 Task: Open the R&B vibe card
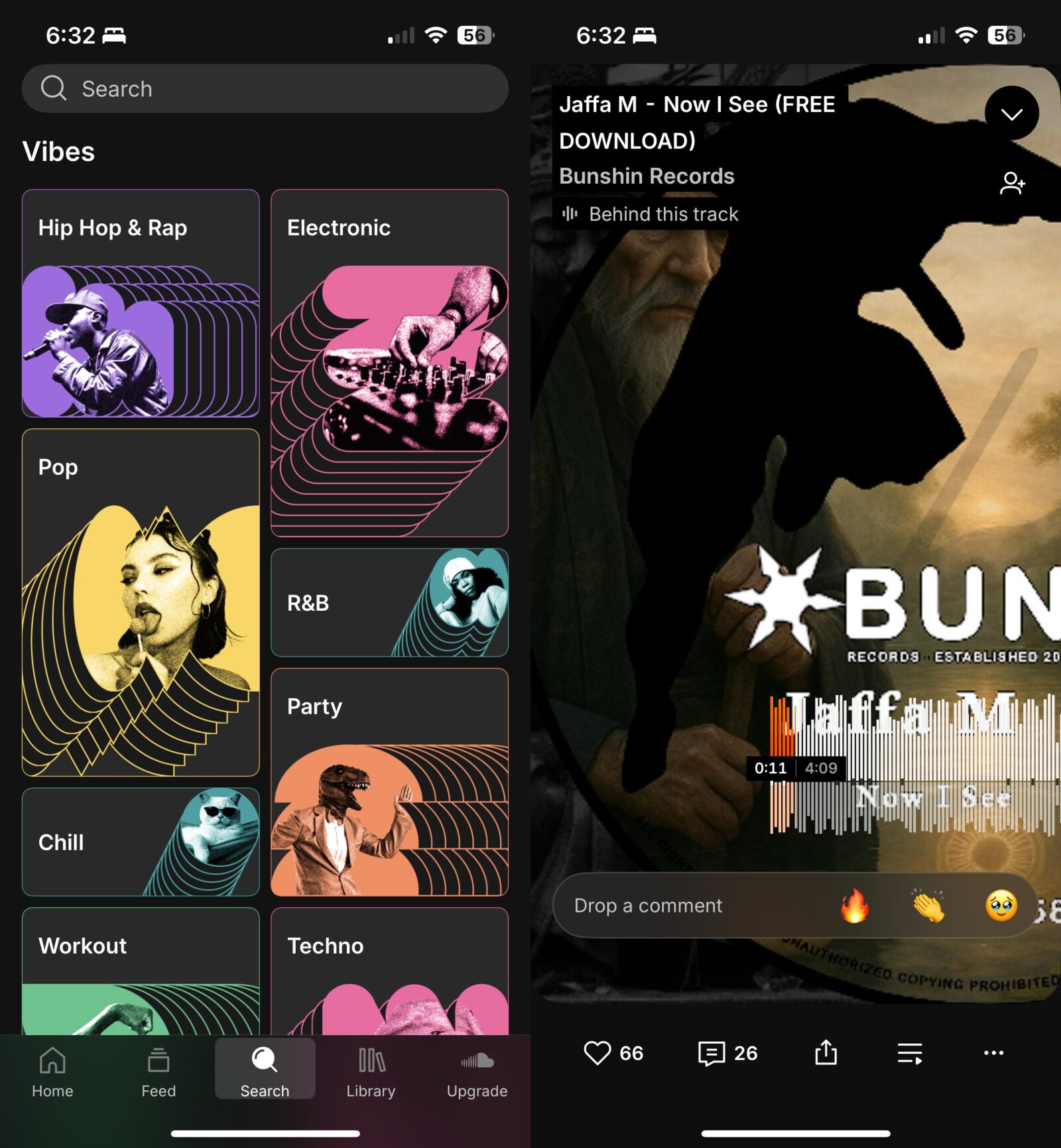coord(389,602)
